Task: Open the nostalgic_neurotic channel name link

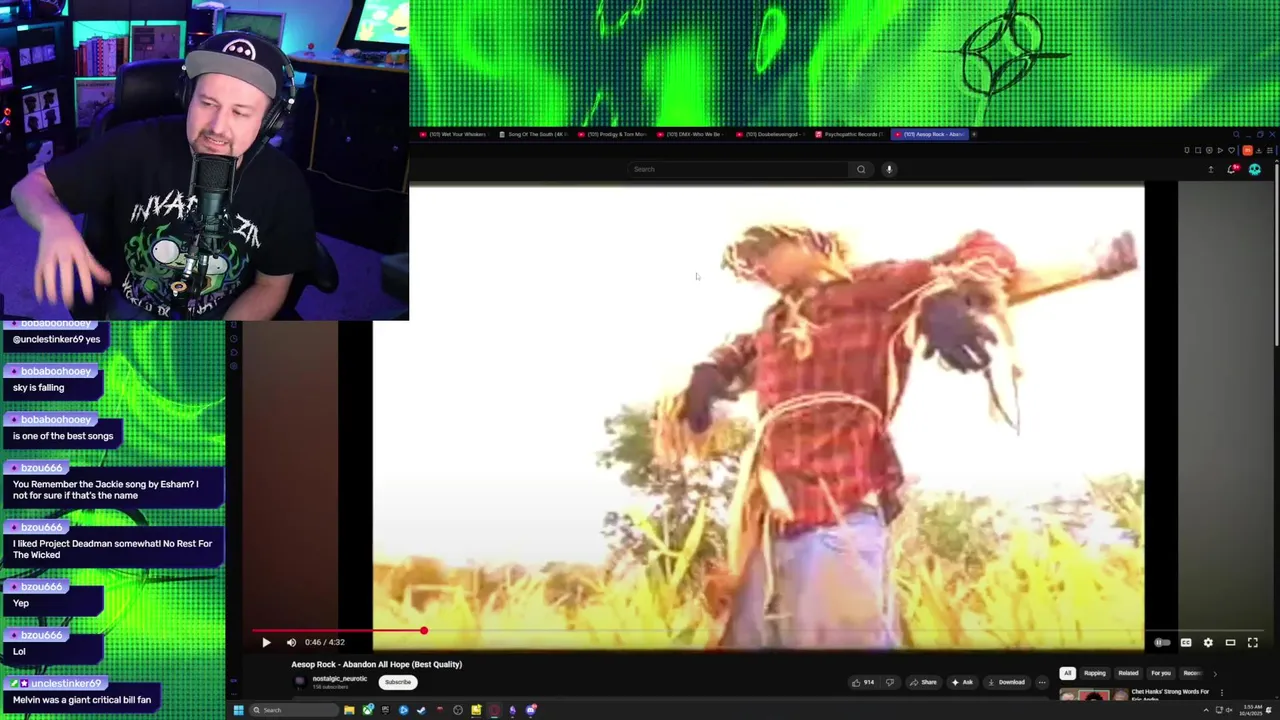Action: [339, 679]
